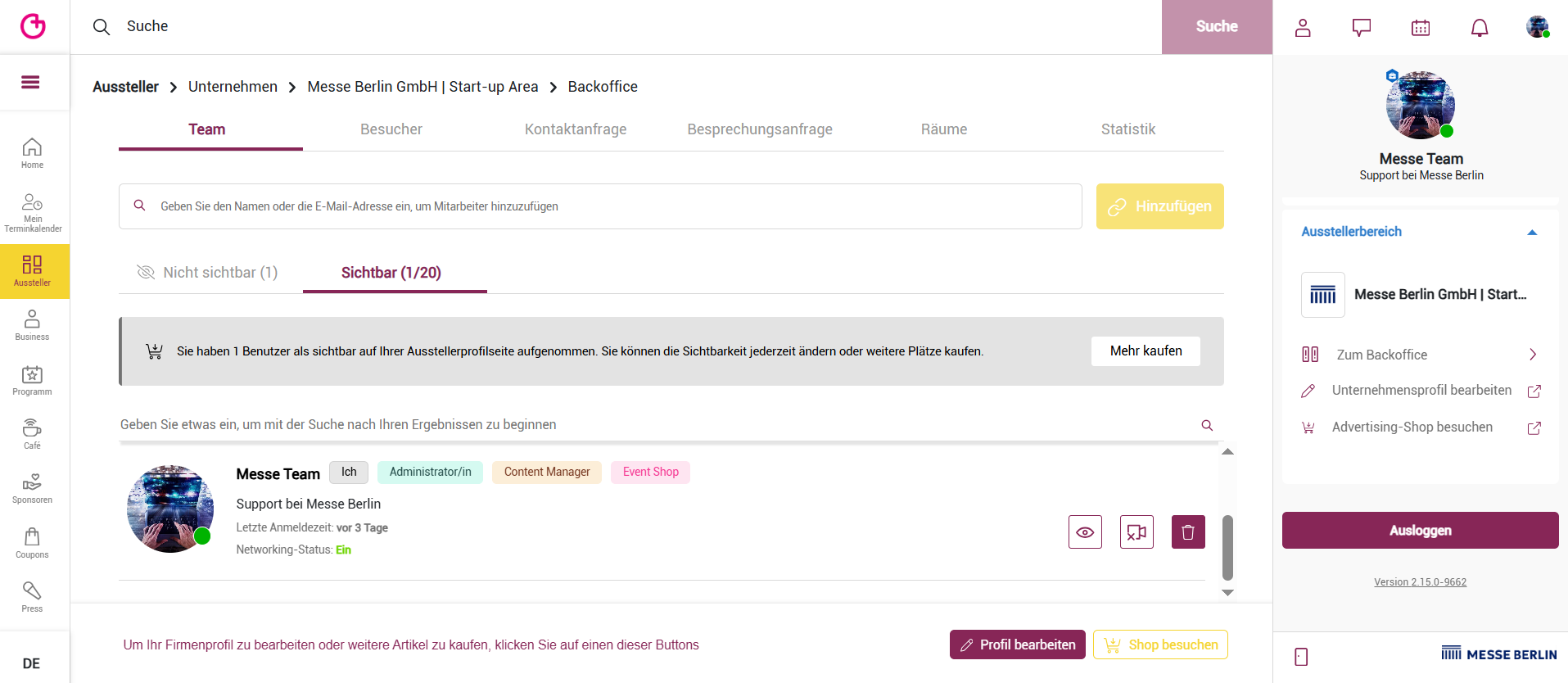Open the hamburger menu icon
1568x683 pixels.
(30, 82)
